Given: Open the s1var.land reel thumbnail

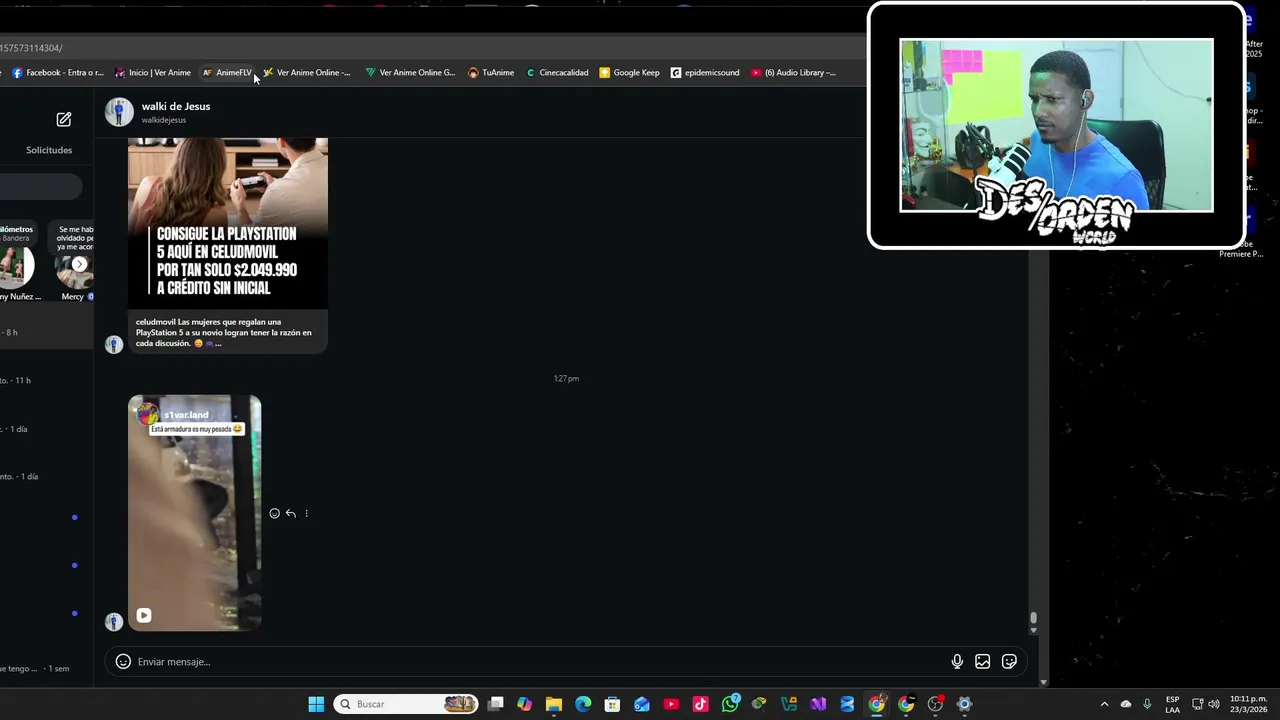Looking at the screenshot, I should click(195, 513).
